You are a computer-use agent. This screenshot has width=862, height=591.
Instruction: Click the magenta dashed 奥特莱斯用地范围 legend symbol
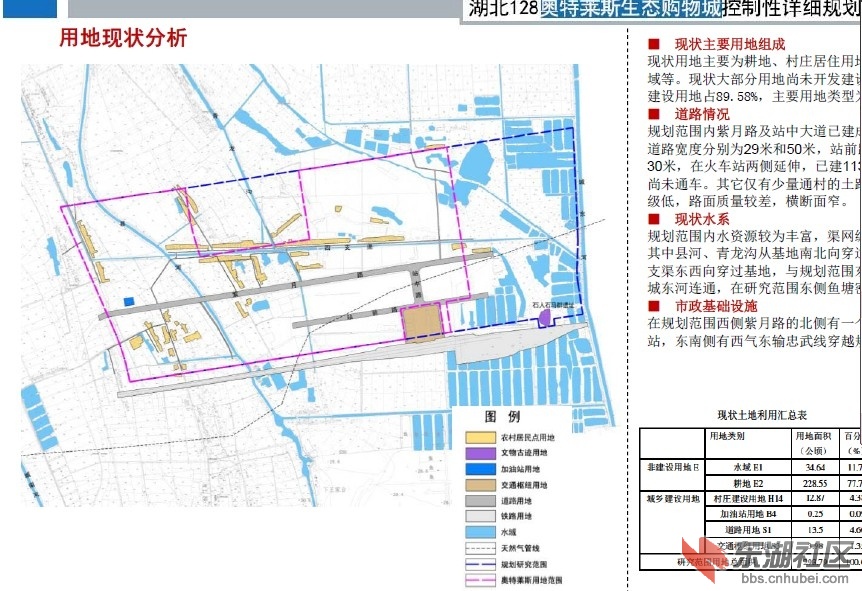click(480, 580)
